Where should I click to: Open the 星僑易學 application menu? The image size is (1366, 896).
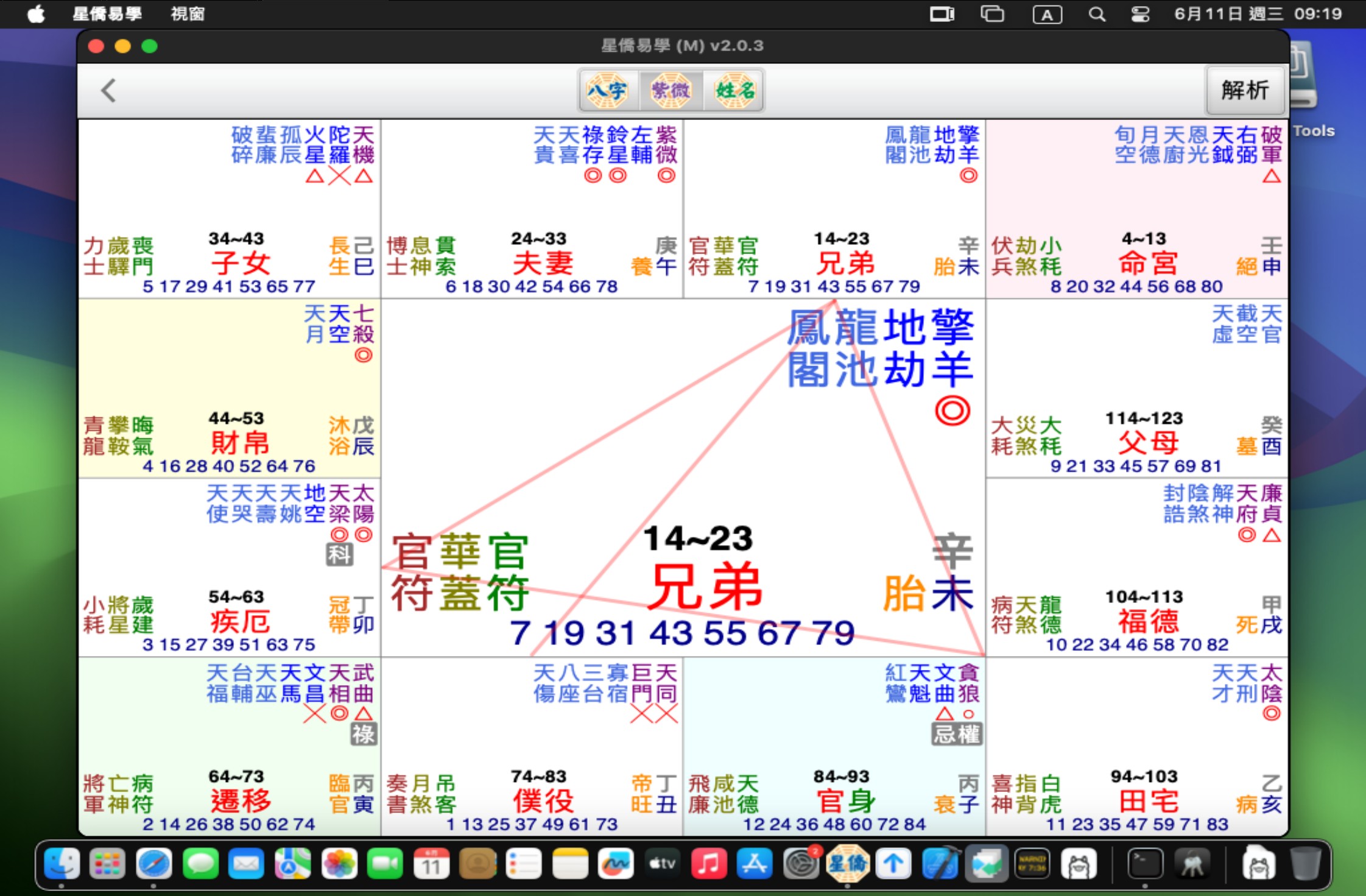[x=107, y=13]
